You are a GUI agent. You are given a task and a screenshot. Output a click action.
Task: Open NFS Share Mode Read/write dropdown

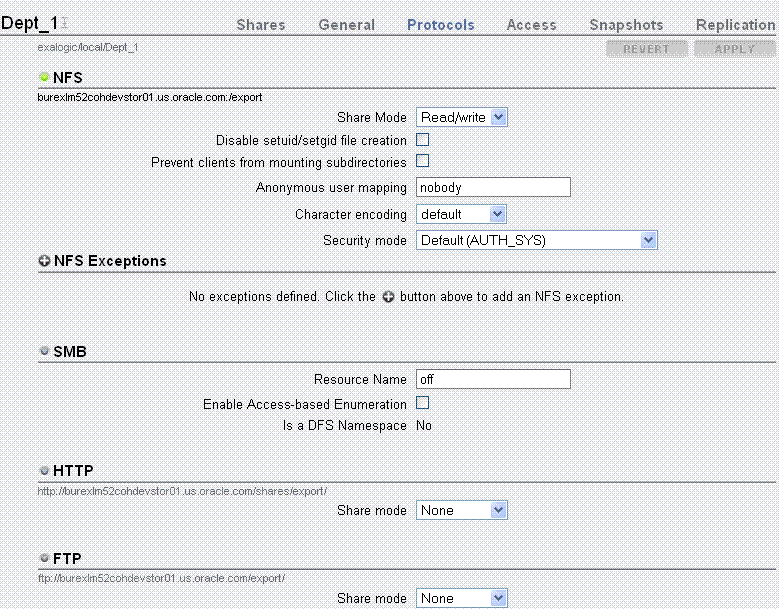pyautogui.click(x=462, y=117)
